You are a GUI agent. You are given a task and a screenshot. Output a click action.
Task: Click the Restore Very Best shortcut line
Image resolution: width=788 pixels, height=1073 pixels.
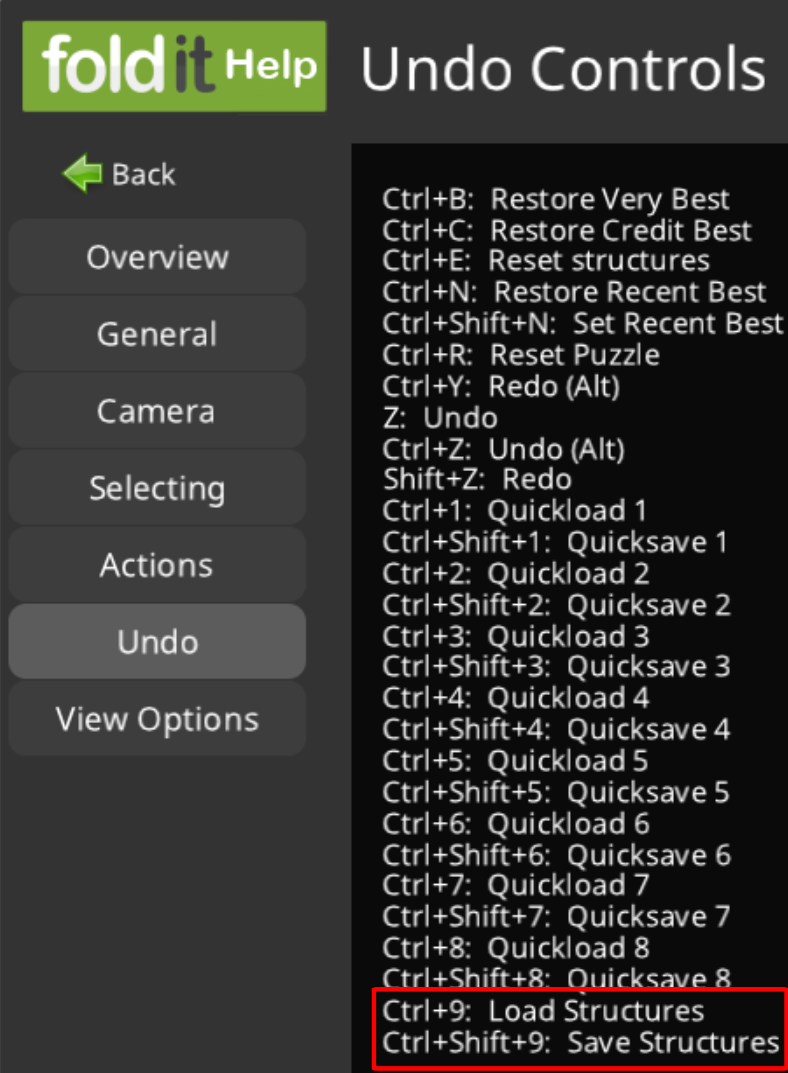556,200
